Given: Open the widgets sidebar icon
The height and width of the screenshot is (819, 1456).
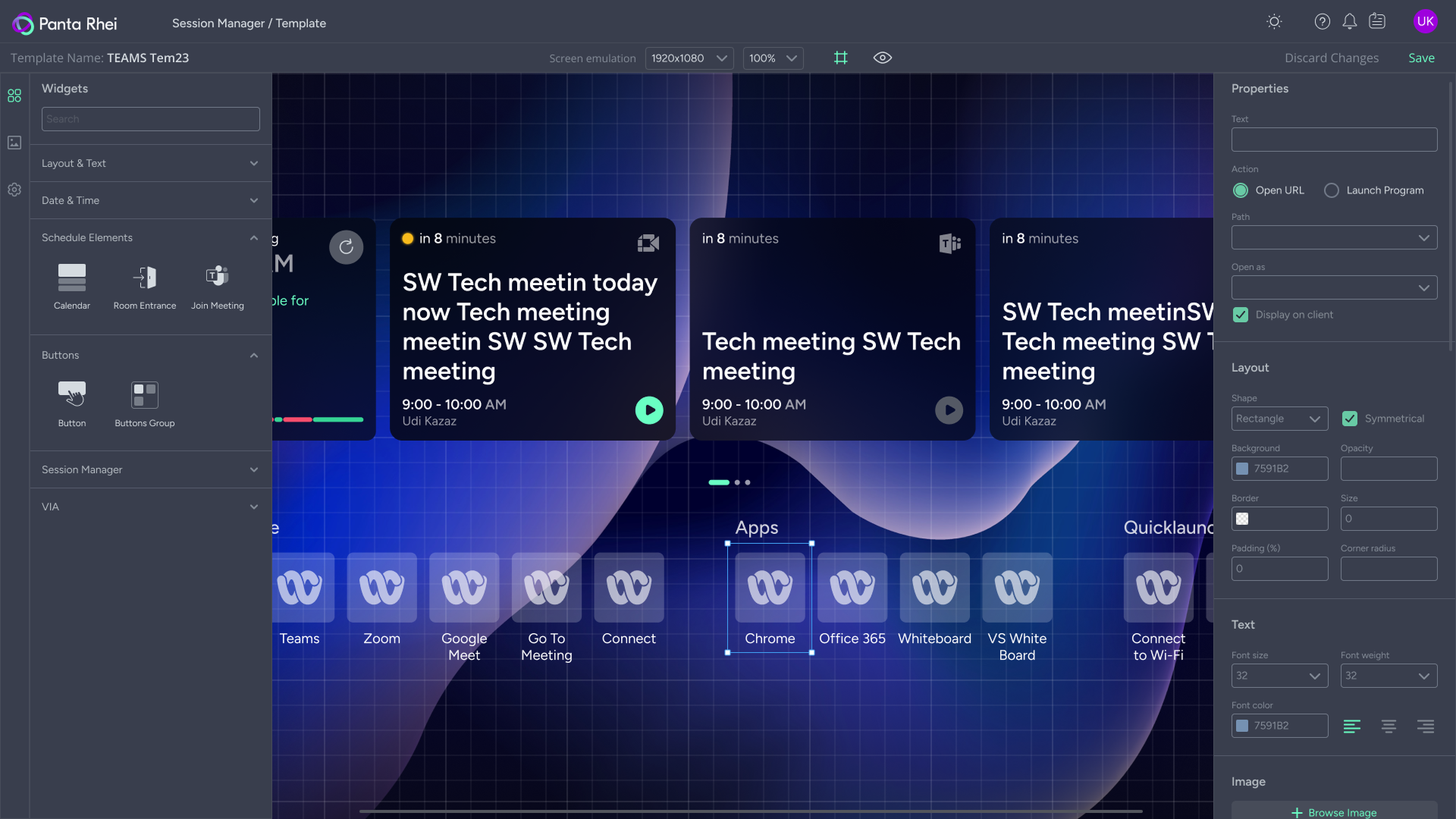Looking at the screenshot, I should (x=14, y=96).
